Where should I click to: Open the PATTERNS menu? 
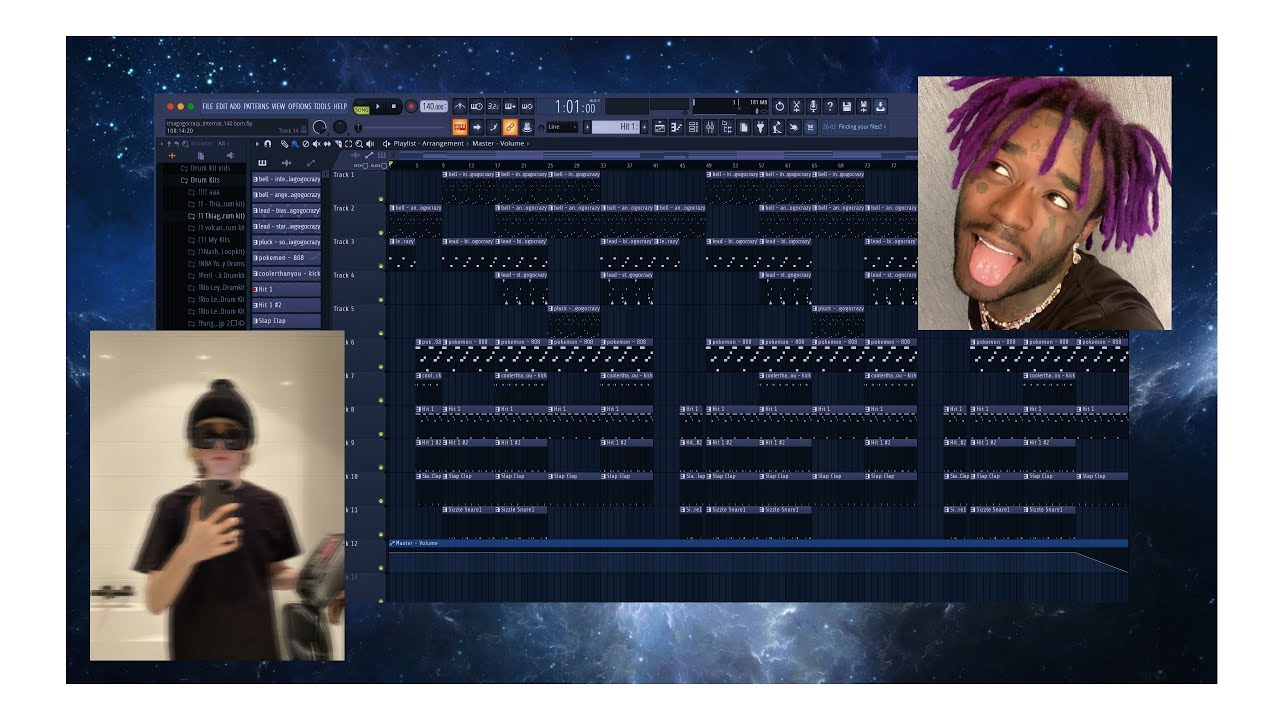click(x=256, y=106)
